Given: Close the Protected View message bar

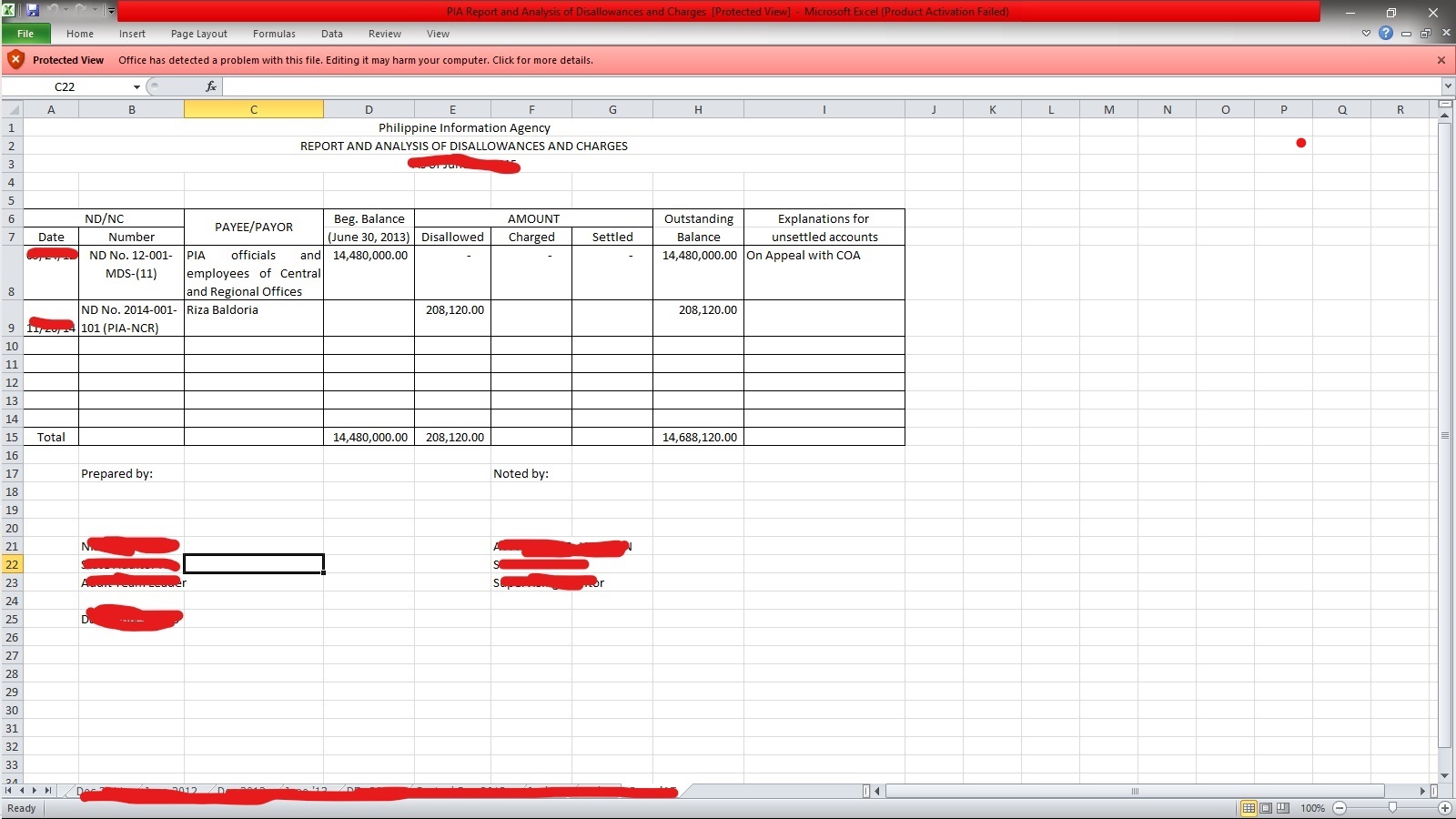Looking at the screenshot, I should click(1441, 60).
